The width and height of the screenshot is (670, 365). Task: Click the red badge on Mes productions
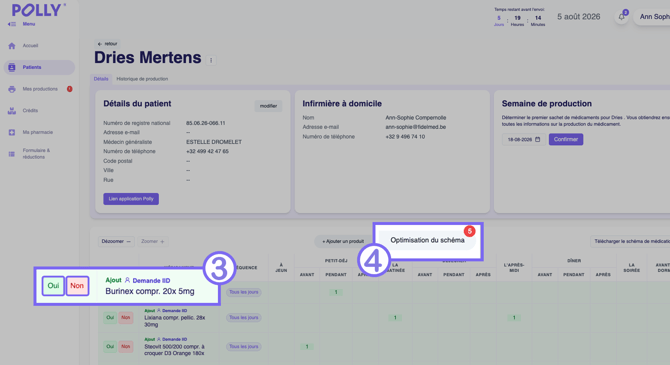pos(69,89)
